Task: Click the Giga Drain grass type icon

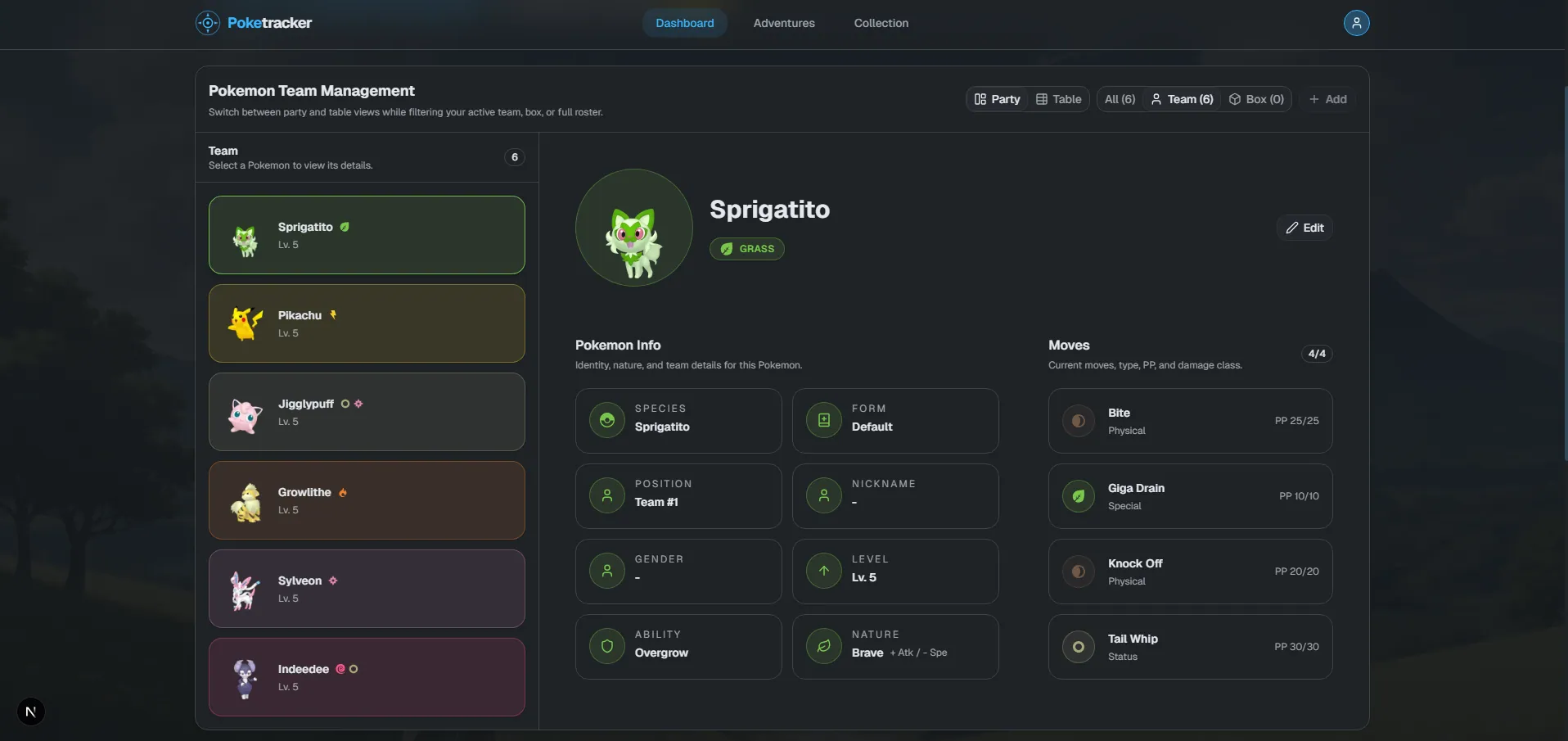Action: coord(1079,495)
